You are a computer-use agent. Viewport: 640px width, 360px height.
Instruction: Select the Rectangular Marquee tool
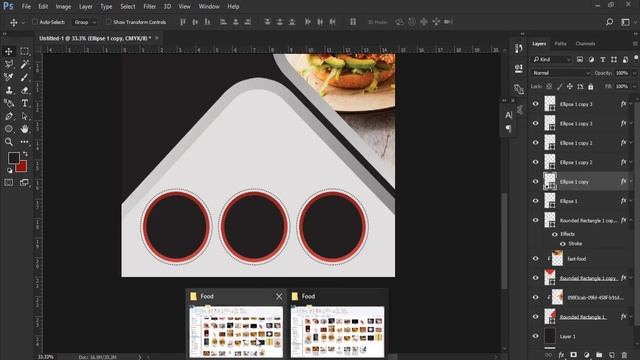(x=24, y=51)
